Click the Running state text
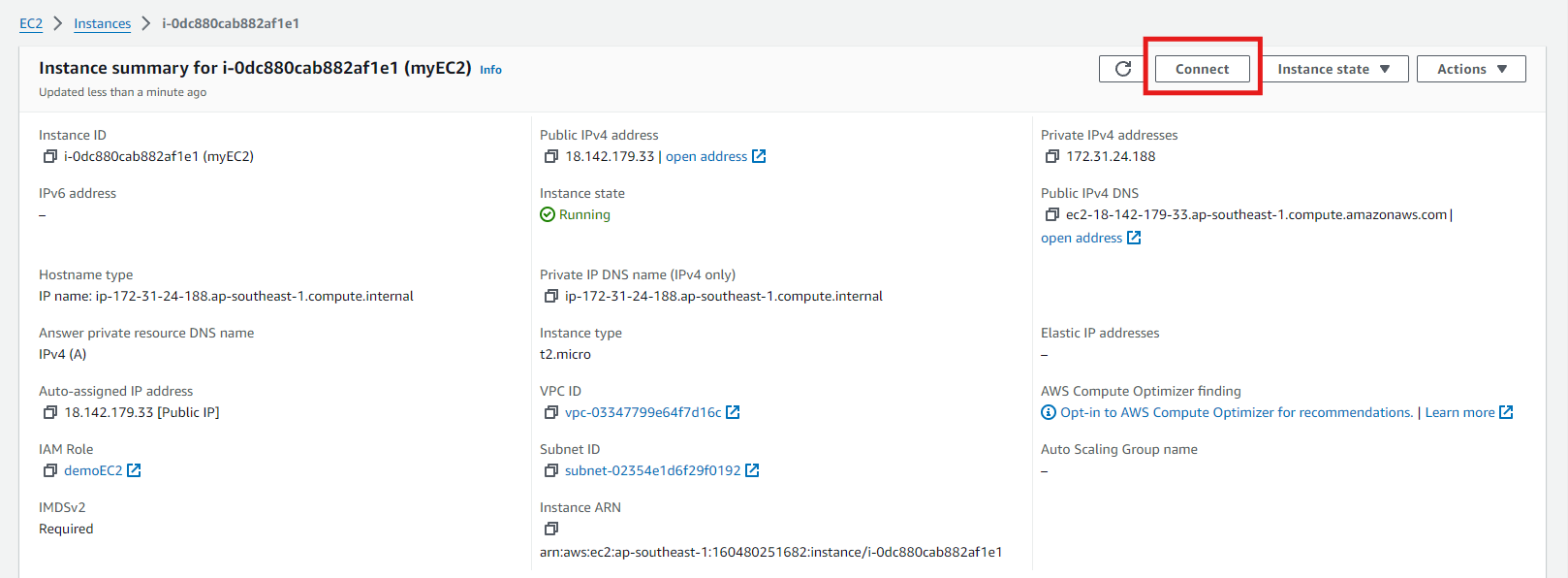Screen dimensions: 1568x578 point(584,214)
